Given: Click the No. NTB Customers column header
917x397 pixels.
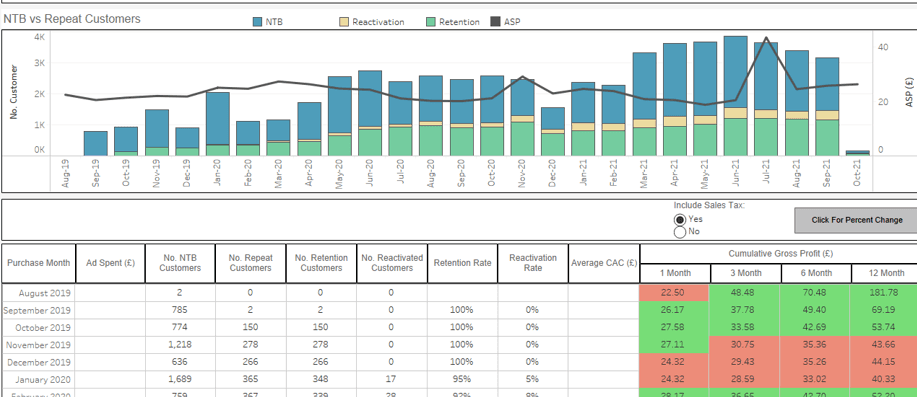Looking at the screenshot, I should [180, 263].
